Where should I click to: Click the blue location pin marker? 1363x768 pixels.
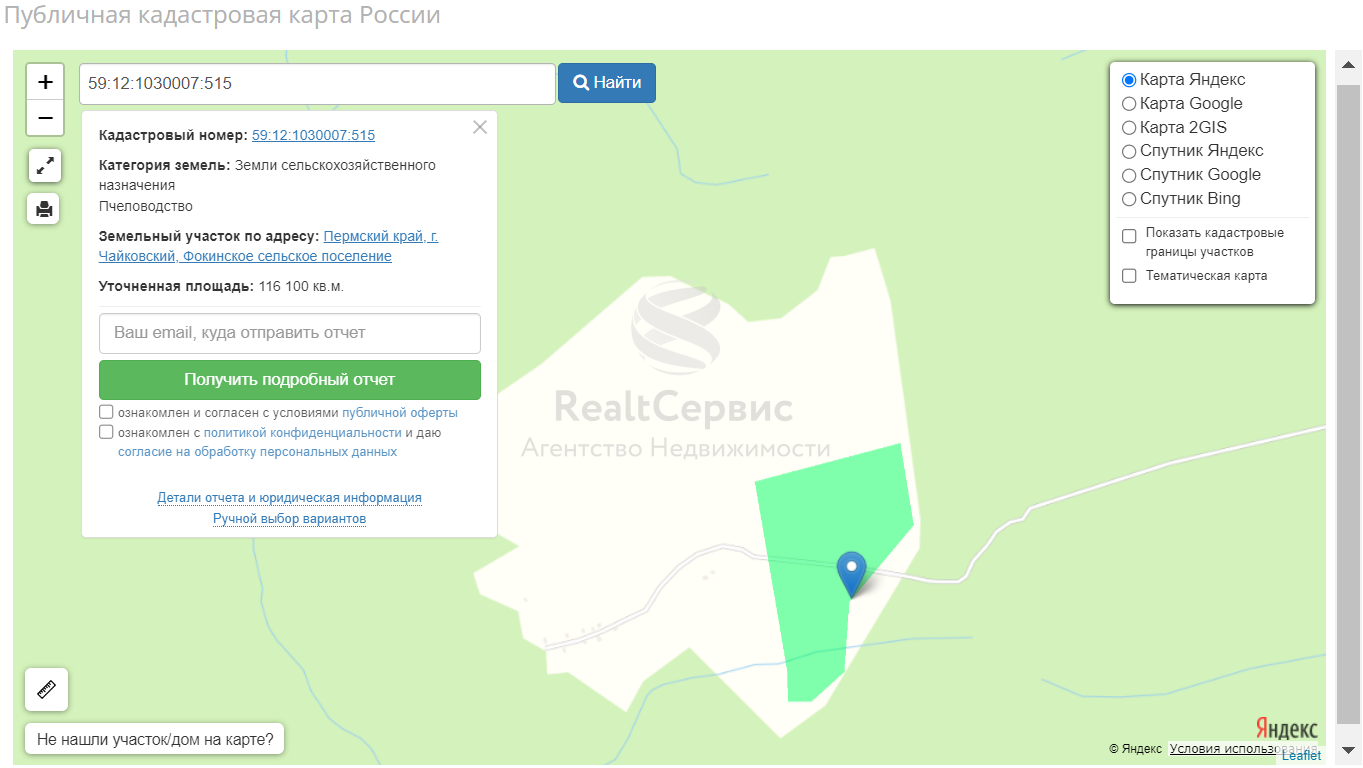tap(851, 574)
